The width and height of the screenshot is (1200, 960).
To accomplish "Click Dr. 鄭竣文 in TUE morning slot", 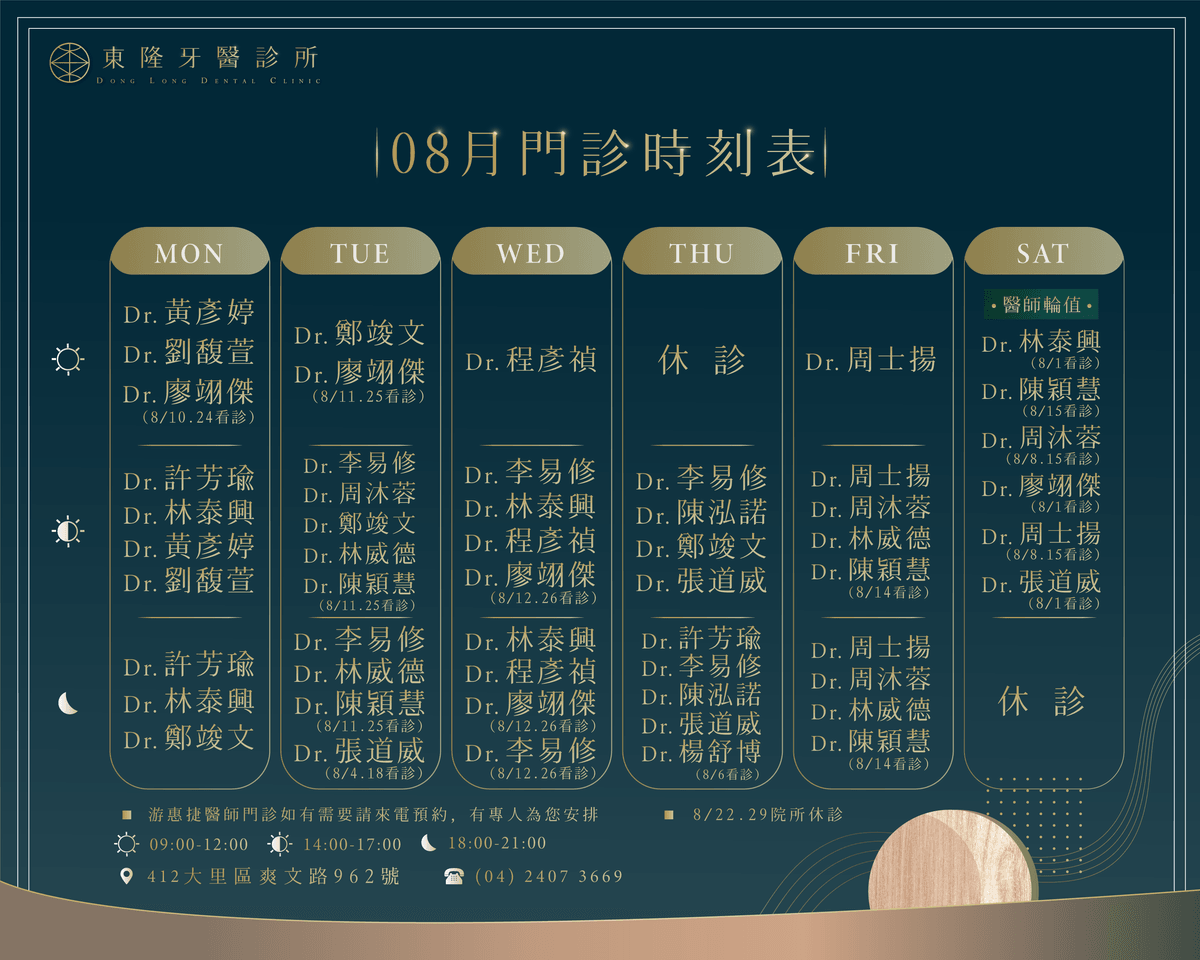I will (360, 333).
